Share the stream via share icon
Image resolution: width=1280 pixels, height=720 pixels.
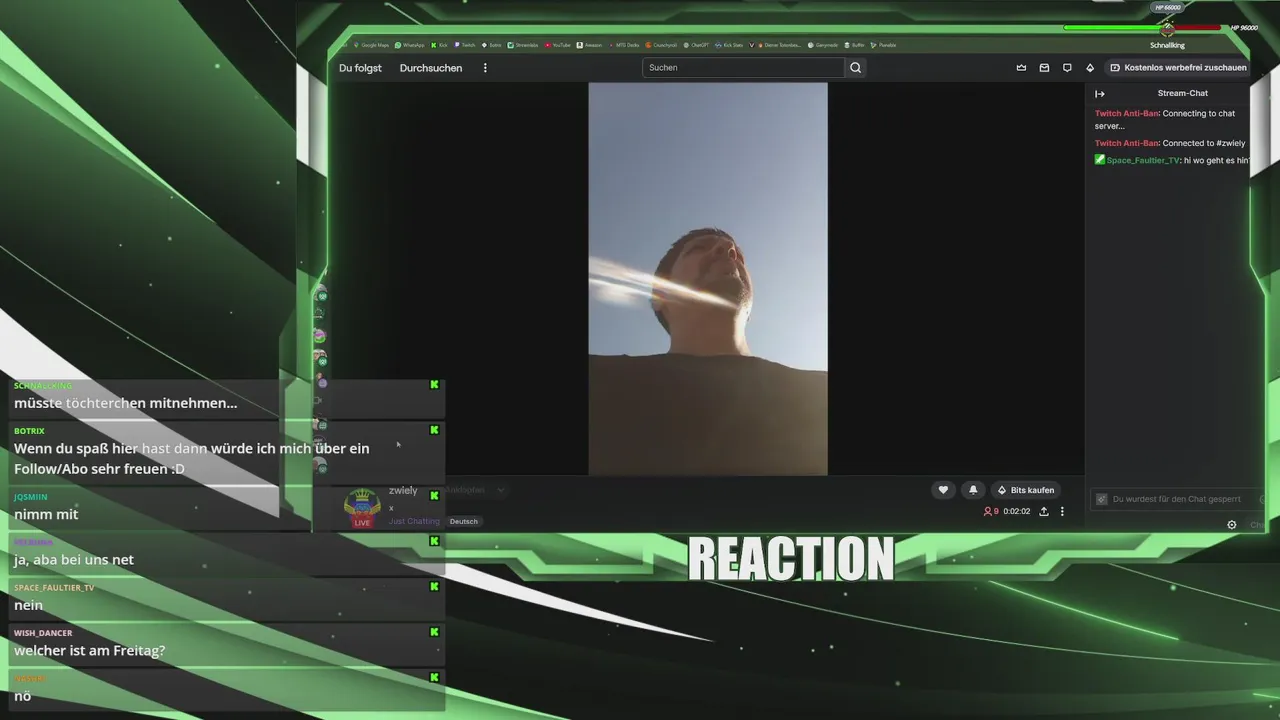click(x=1044, y=511)
